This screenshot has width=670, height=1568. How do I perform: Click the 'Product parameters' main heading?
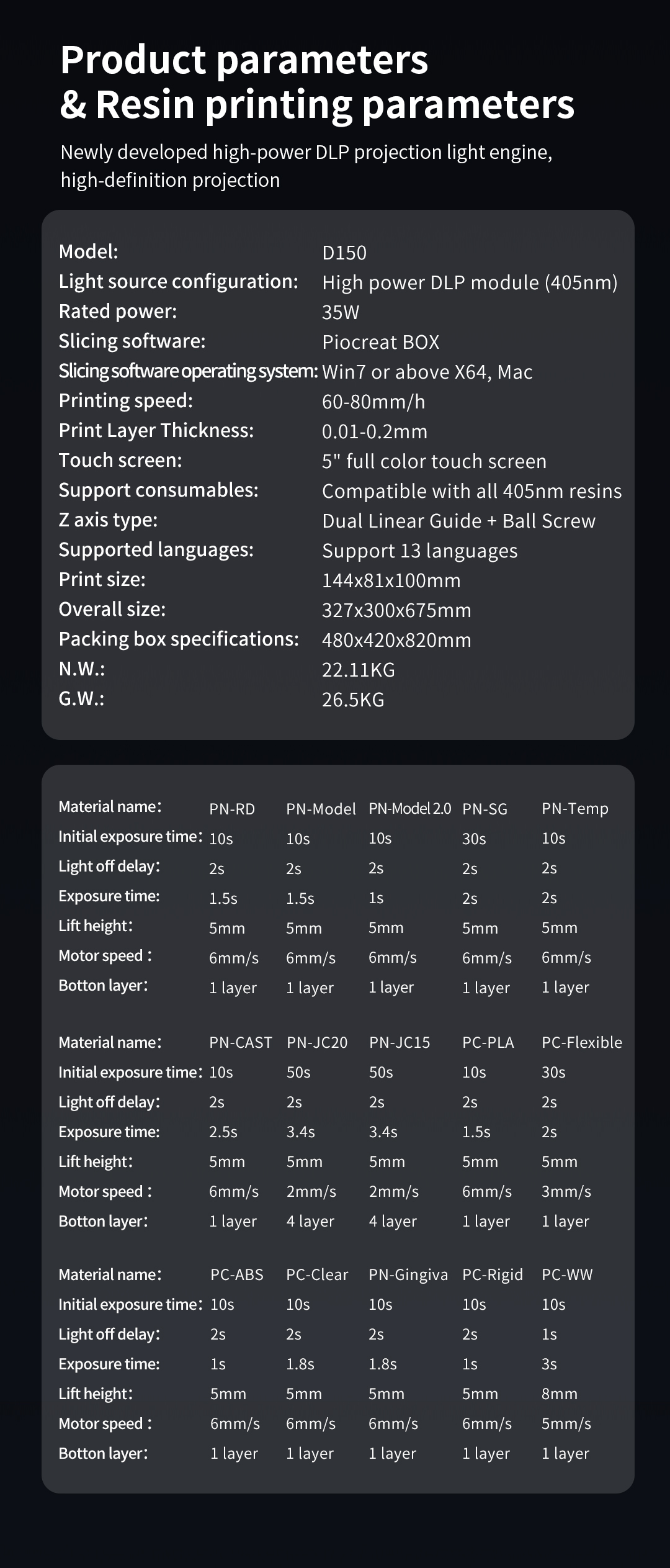pos(244,60)
